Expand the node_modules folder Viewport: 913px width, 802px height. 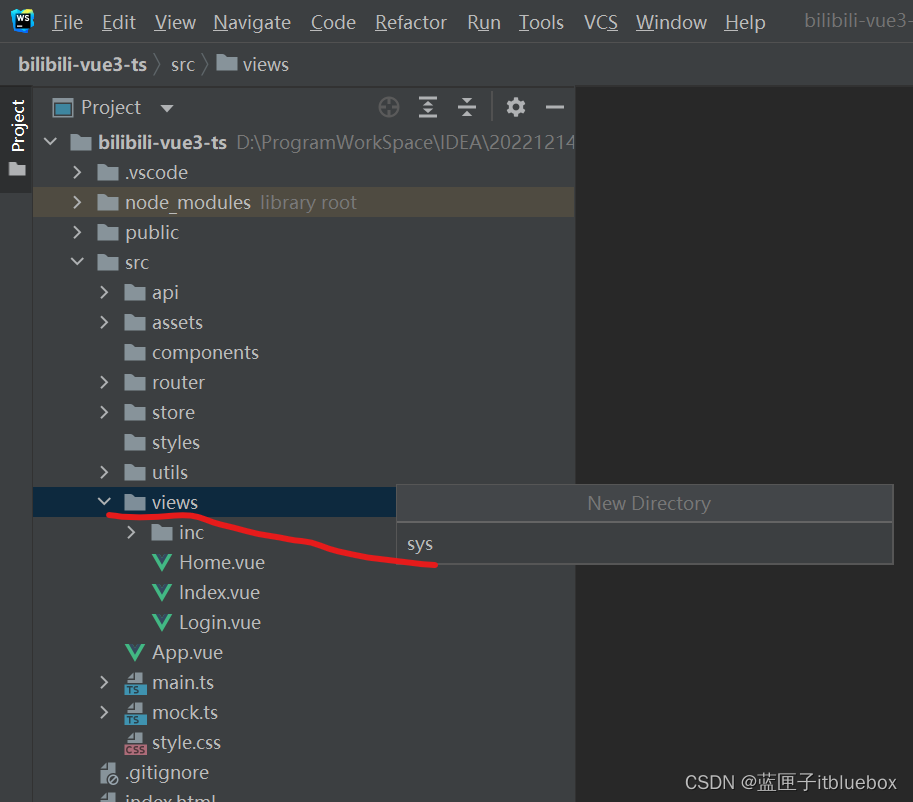point(77,202)
